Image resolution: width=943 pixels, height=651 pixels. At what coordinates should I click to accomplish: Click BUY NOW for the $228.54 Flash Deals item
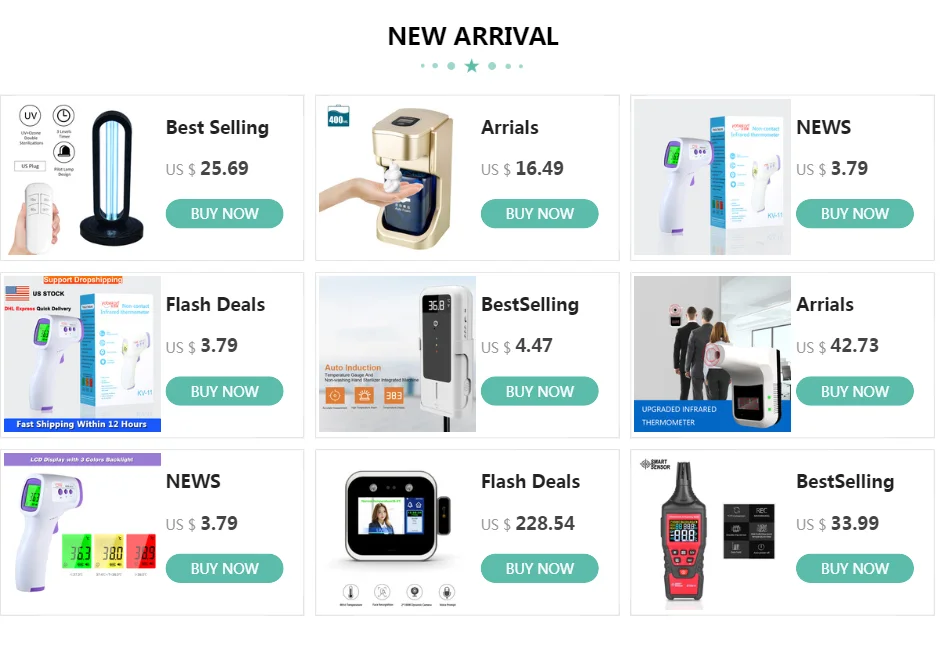point(539,569)
